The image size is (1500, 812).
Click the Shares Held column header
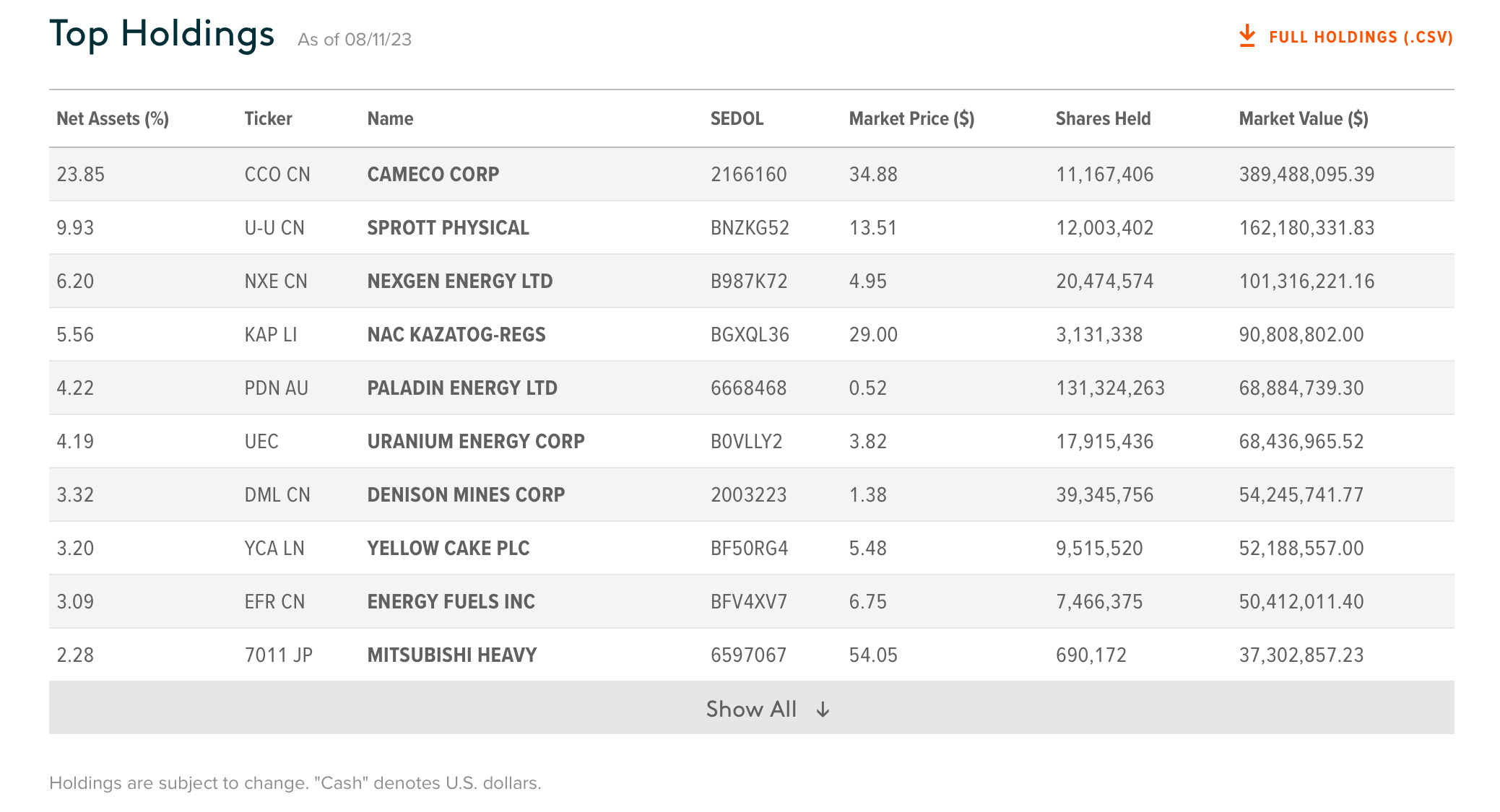1103,119
